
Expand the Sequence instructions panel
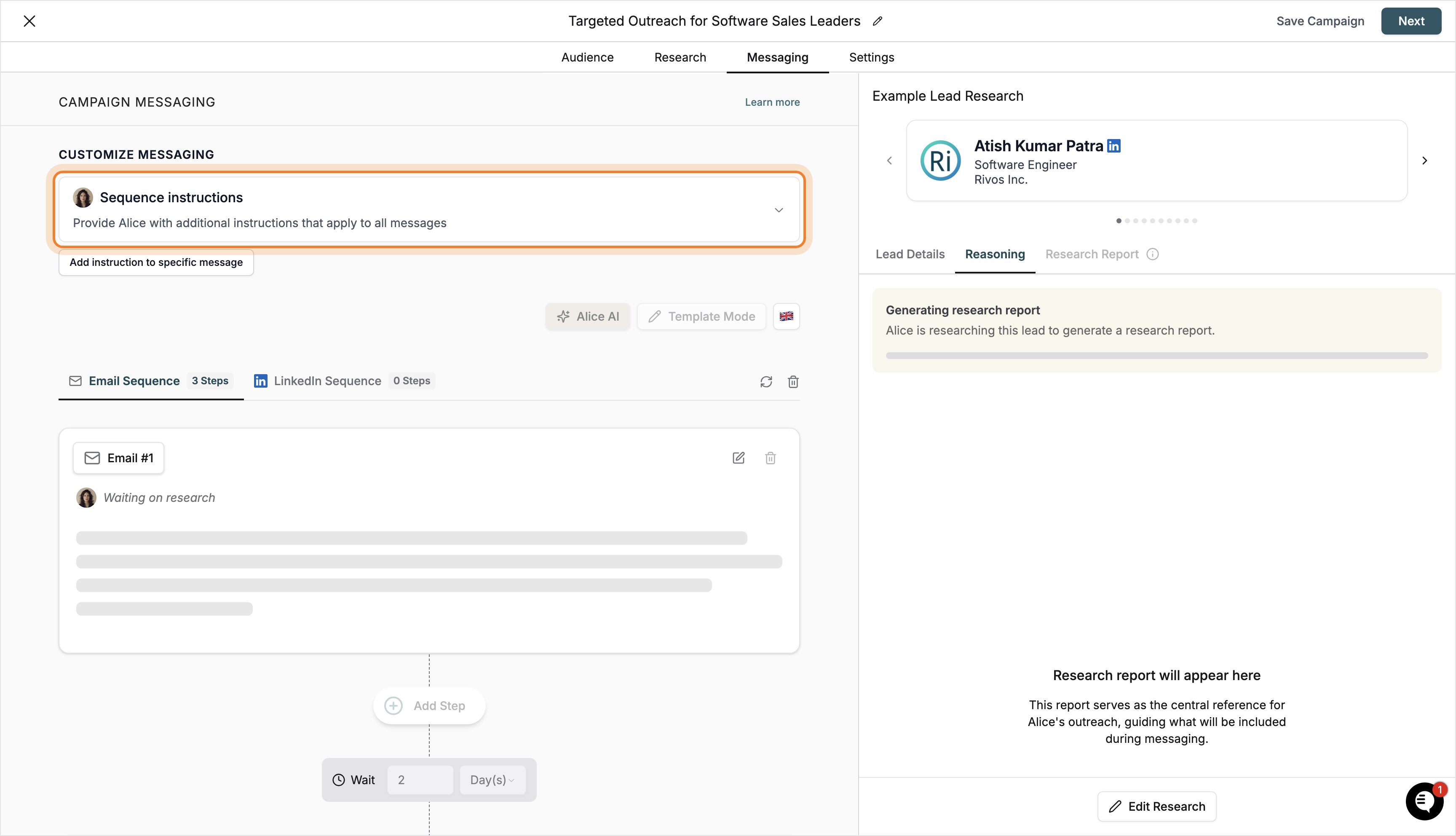pos(779,209)
